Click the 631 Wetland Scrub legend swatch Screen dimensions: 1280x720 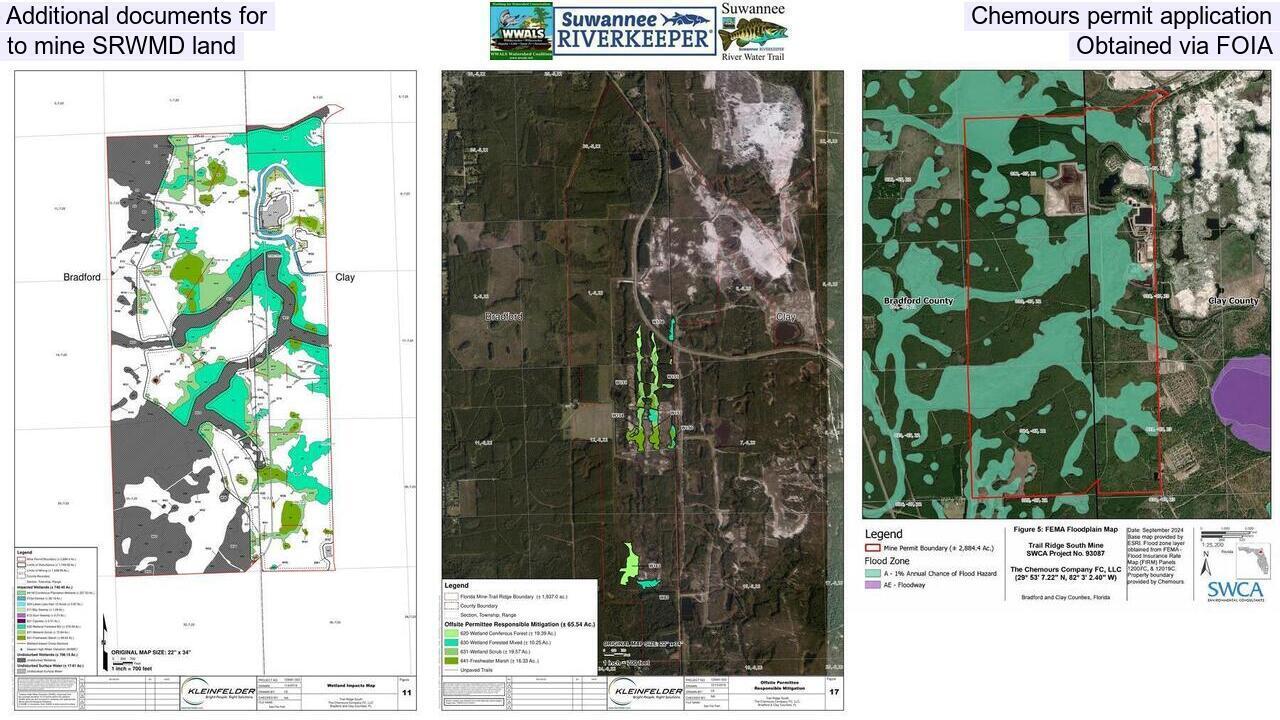pos(451,652)
